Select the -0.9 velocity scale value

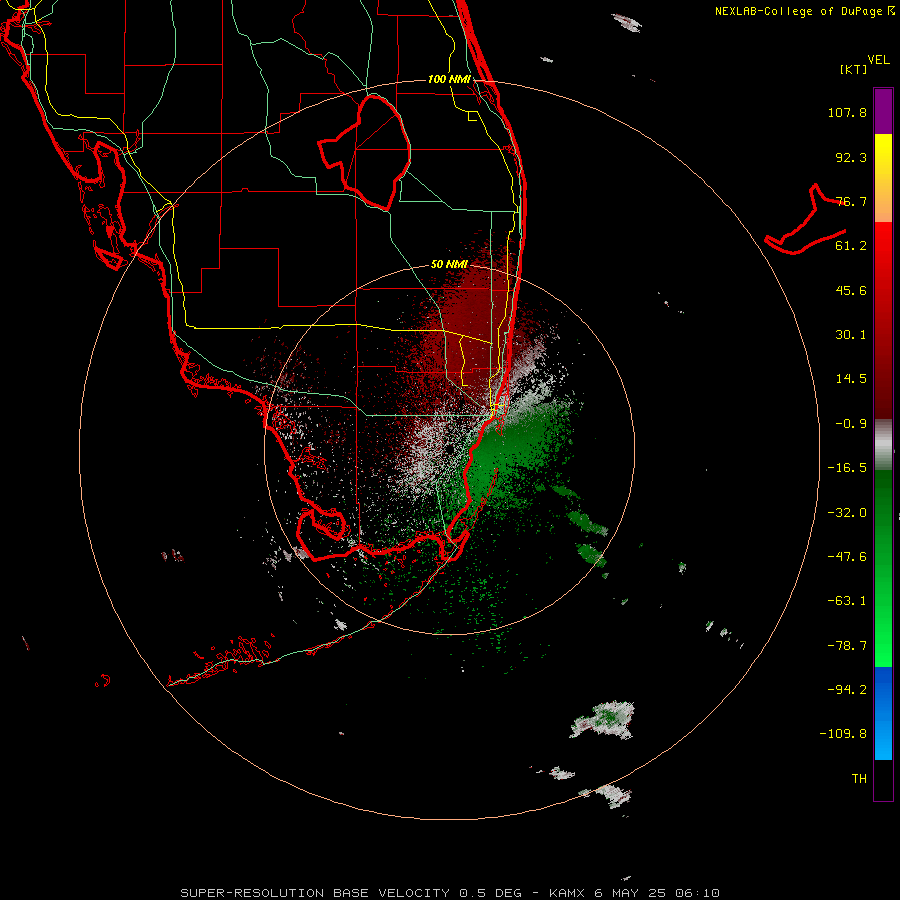[851, 424]
